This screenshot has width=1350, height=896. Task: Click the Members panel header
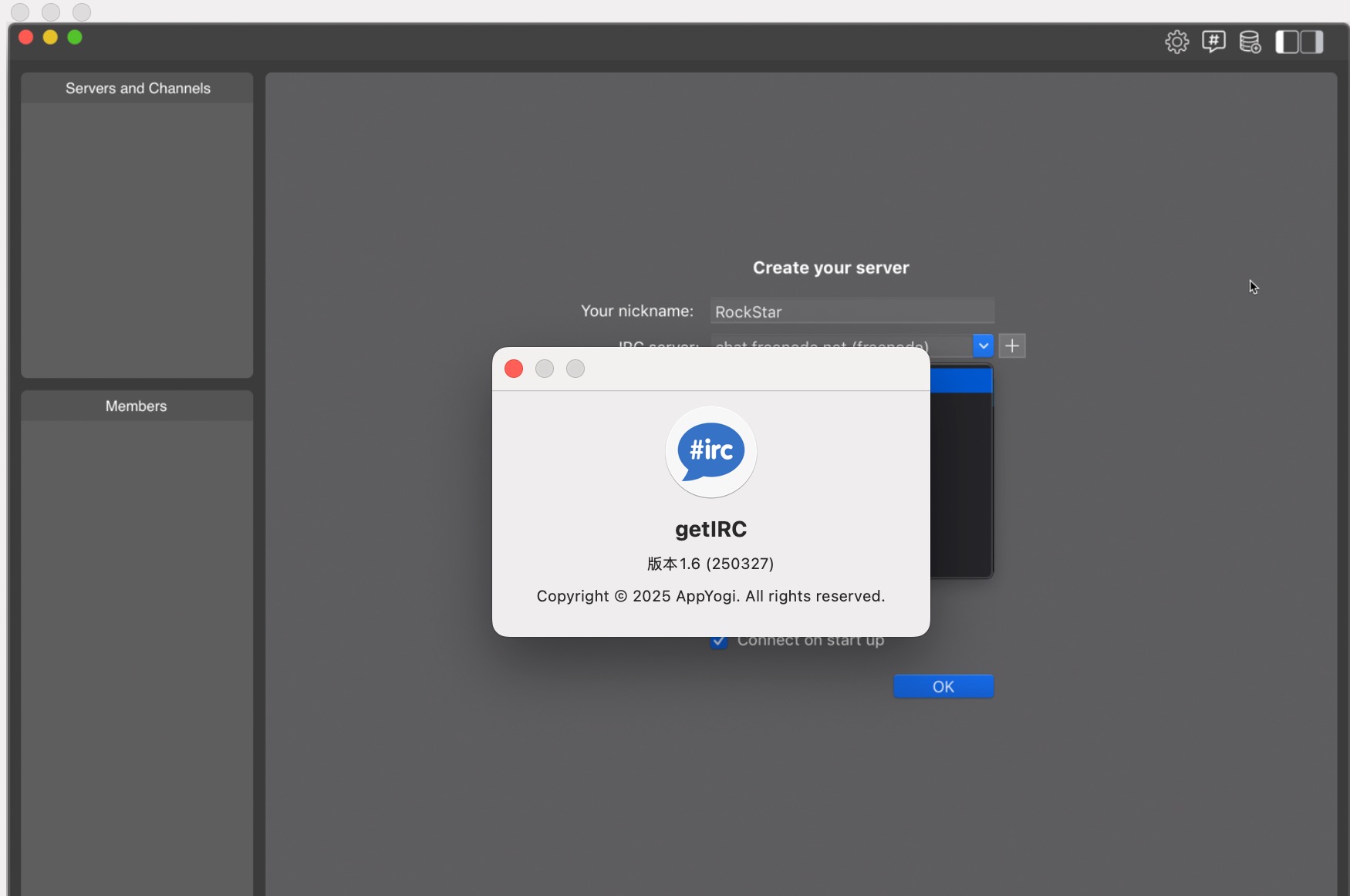(137, 406)
